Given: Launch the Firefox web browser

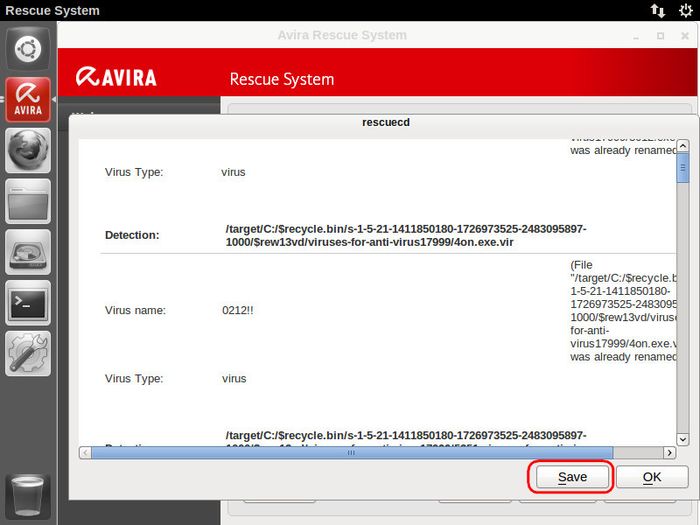Looking at the screenshot, I should (28, 151).
